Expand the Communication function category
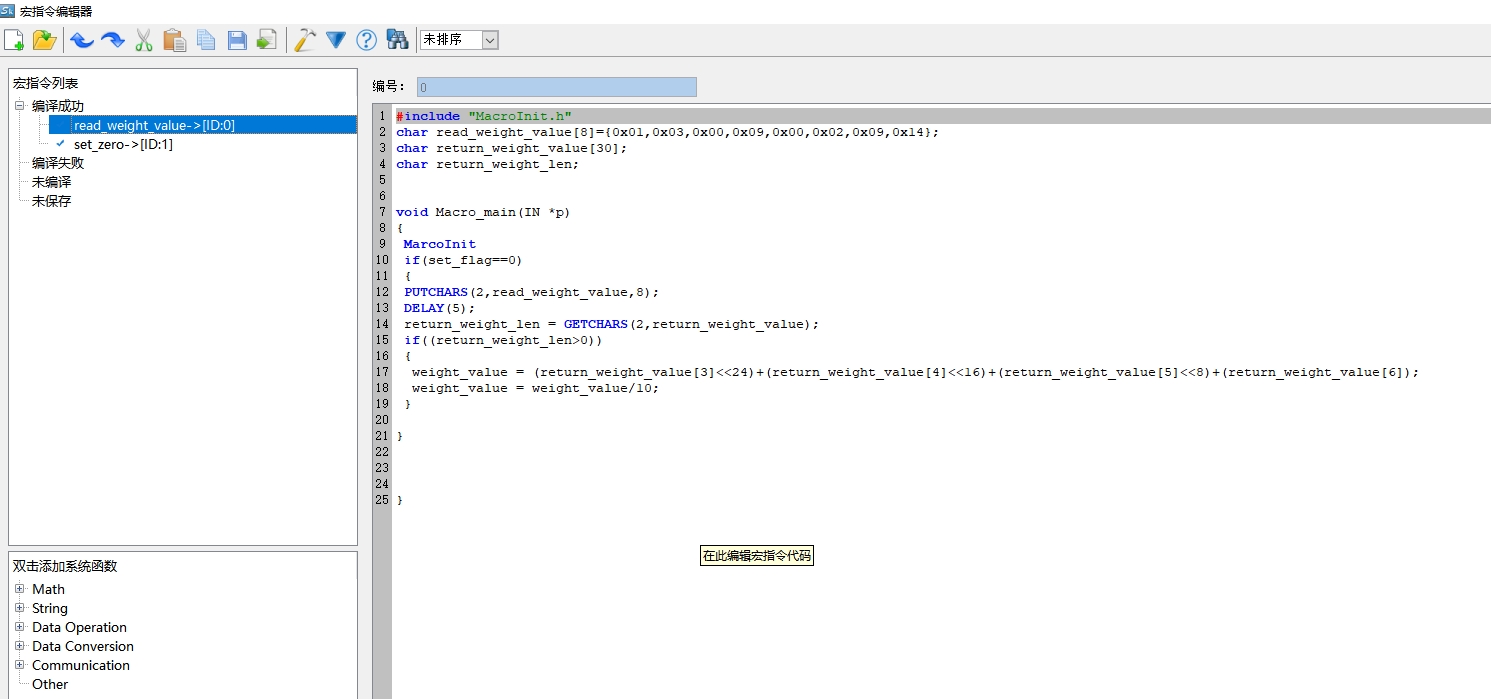The image size is (1491, 699). [19, 665]
